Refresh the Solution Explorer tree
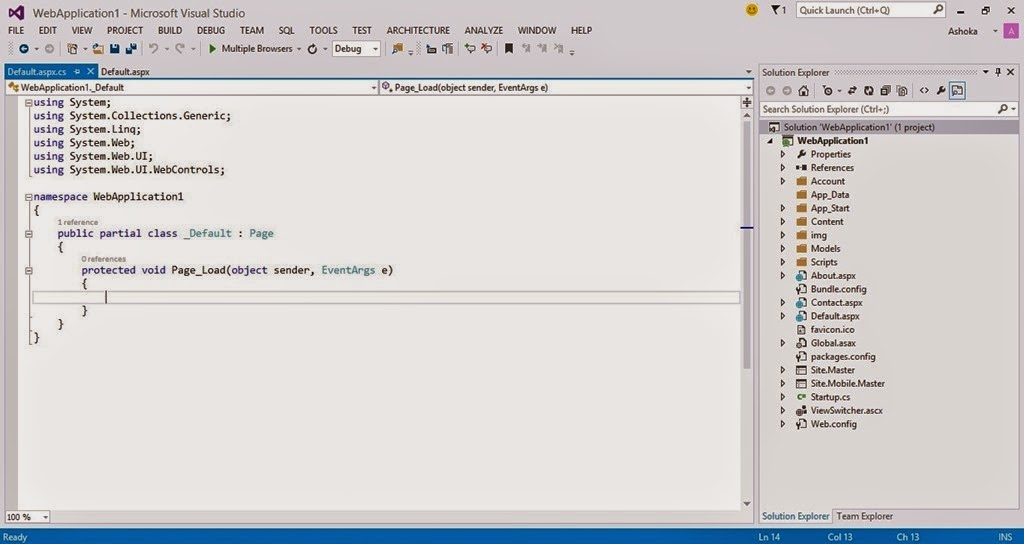Image resolution: width=1024 pixels, height=544 pixels. click(x=869, y=91)
